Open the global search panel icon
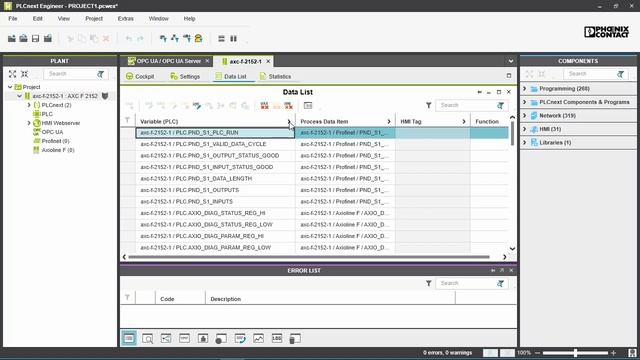The width and height of the screenshot is (640, 360). click(x=147, y=338)
